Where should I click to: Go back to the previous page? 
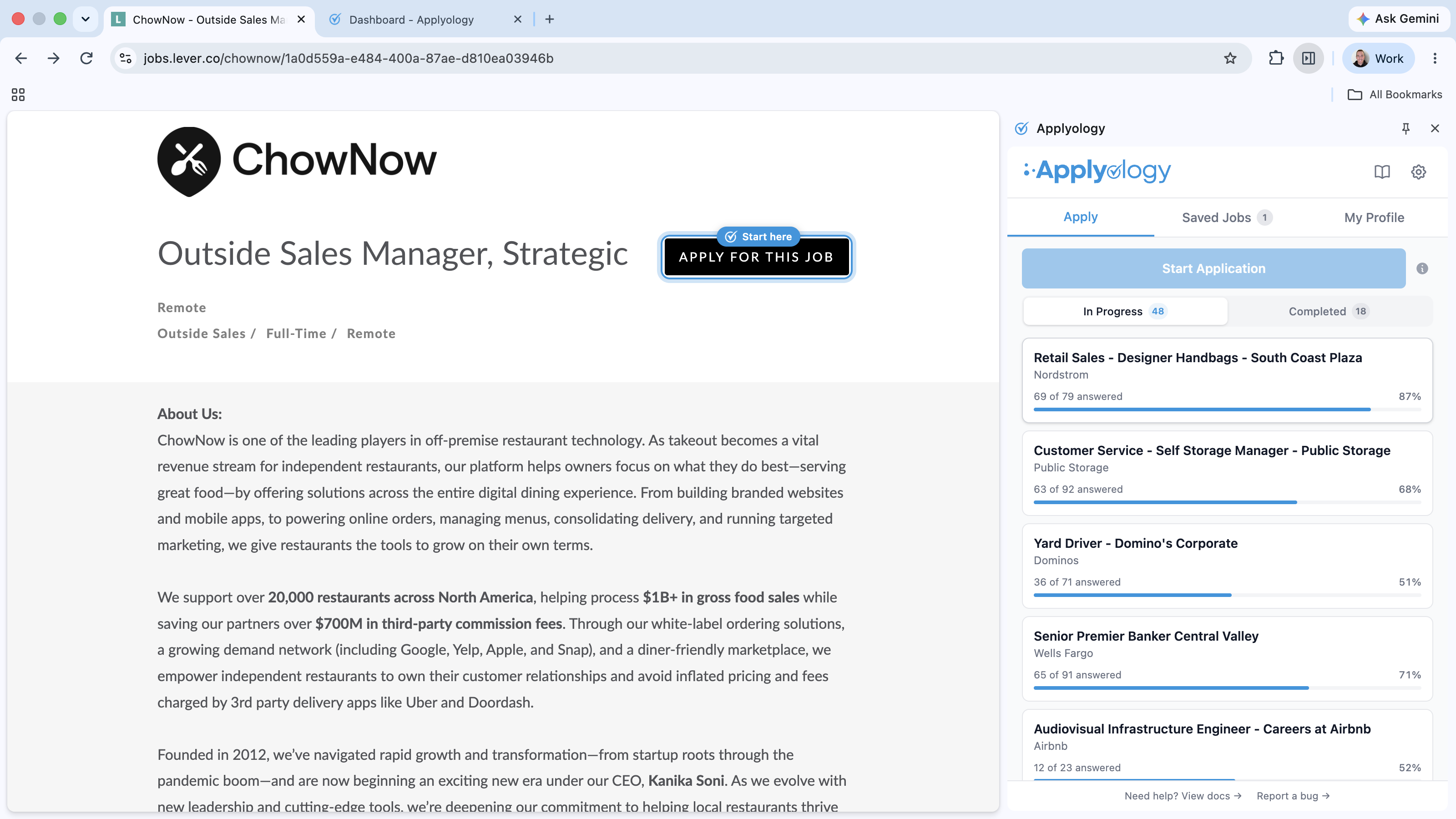click(x=21, y=58)
